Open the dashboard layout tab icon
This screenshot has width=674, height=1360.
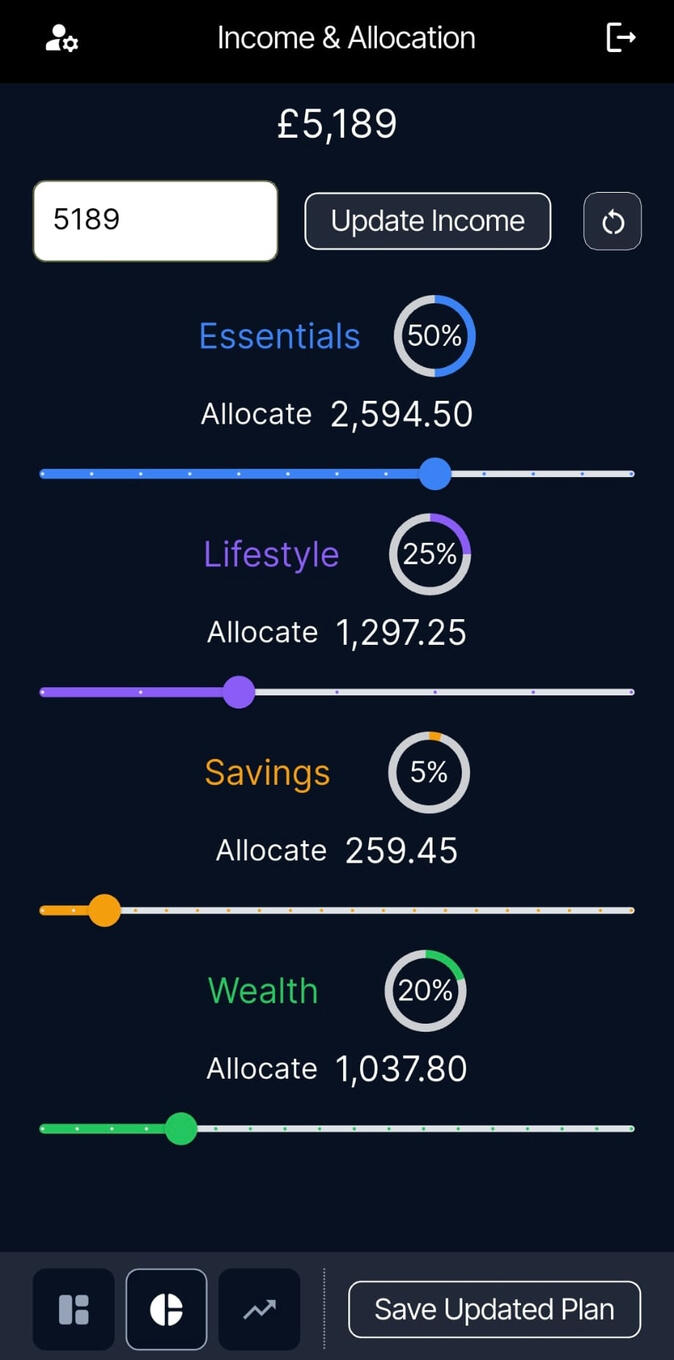tap(74, 1310)
